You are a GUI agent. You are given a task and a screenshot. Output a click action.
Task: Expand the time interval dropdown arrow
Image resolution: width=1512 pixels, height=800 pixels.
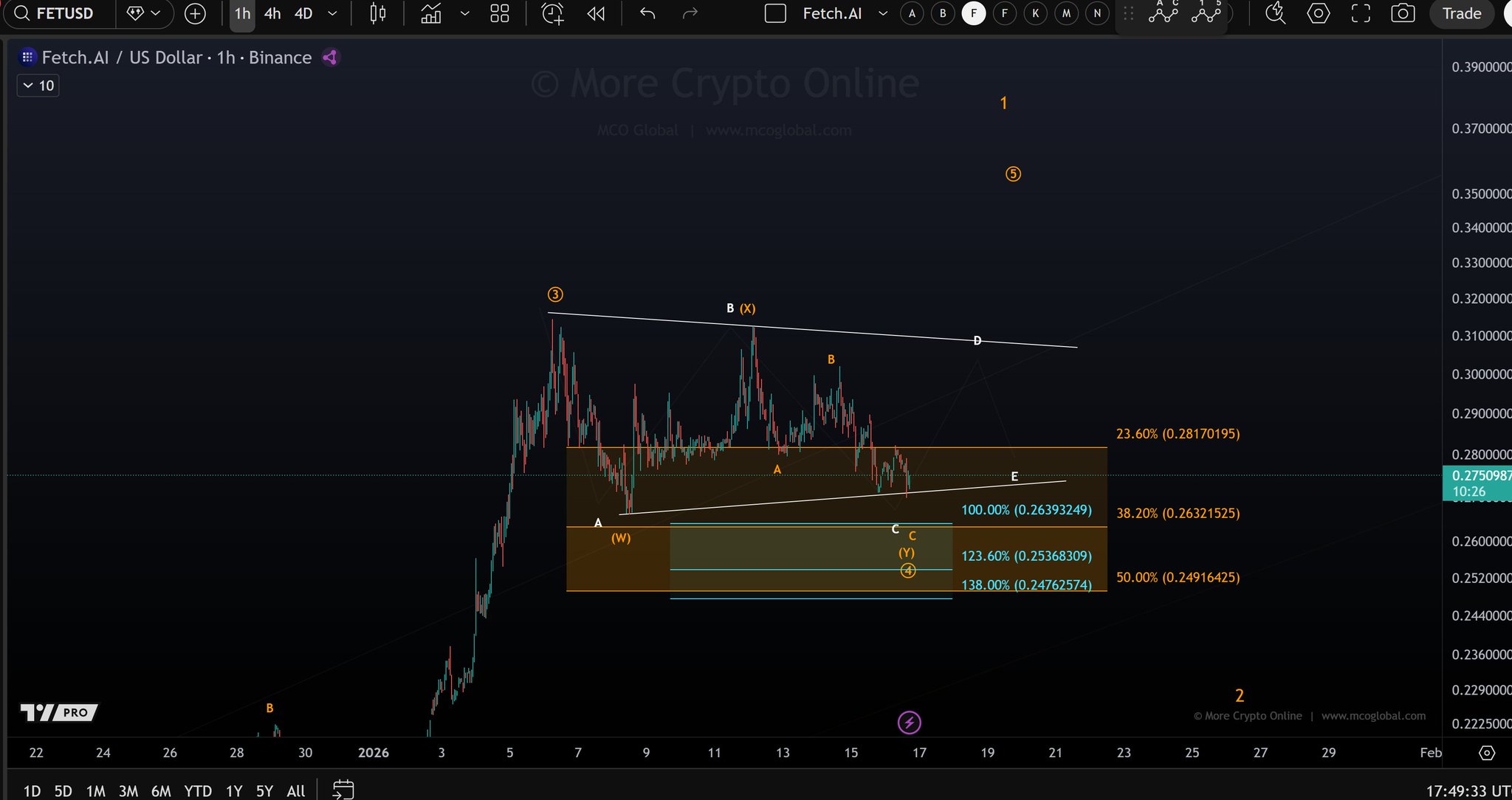click(332, 13)
